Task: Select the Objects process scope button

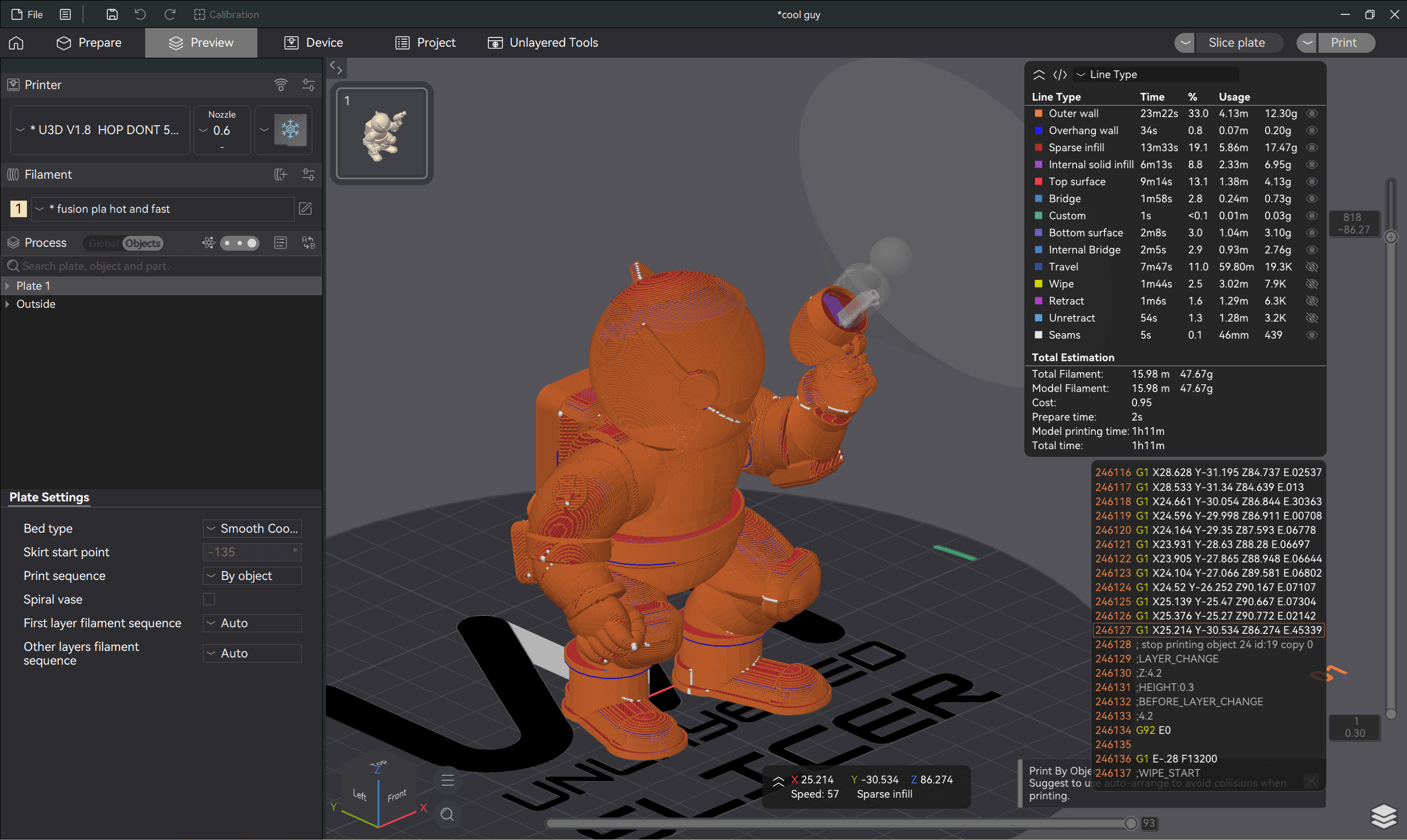Action: coord(142,244)
